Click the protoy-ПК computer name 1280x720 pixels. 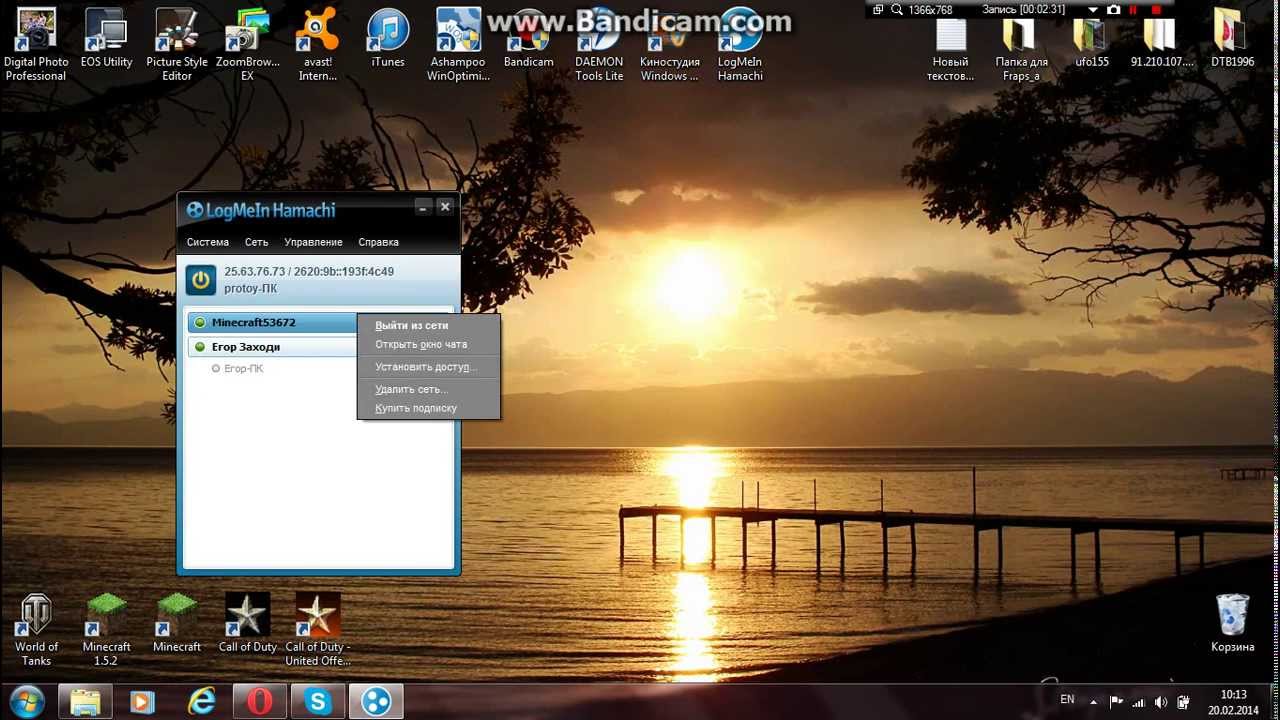coord(250,288)
